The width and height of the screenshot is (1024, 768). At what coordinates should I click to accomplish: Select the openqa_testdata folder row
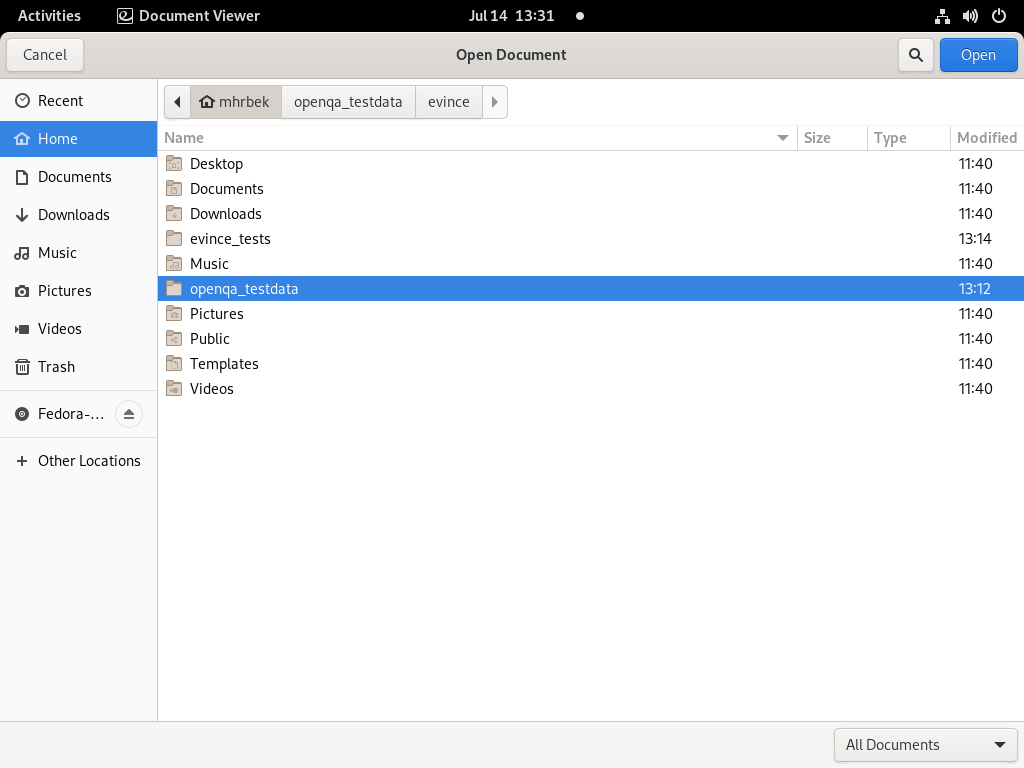(590, 289)
